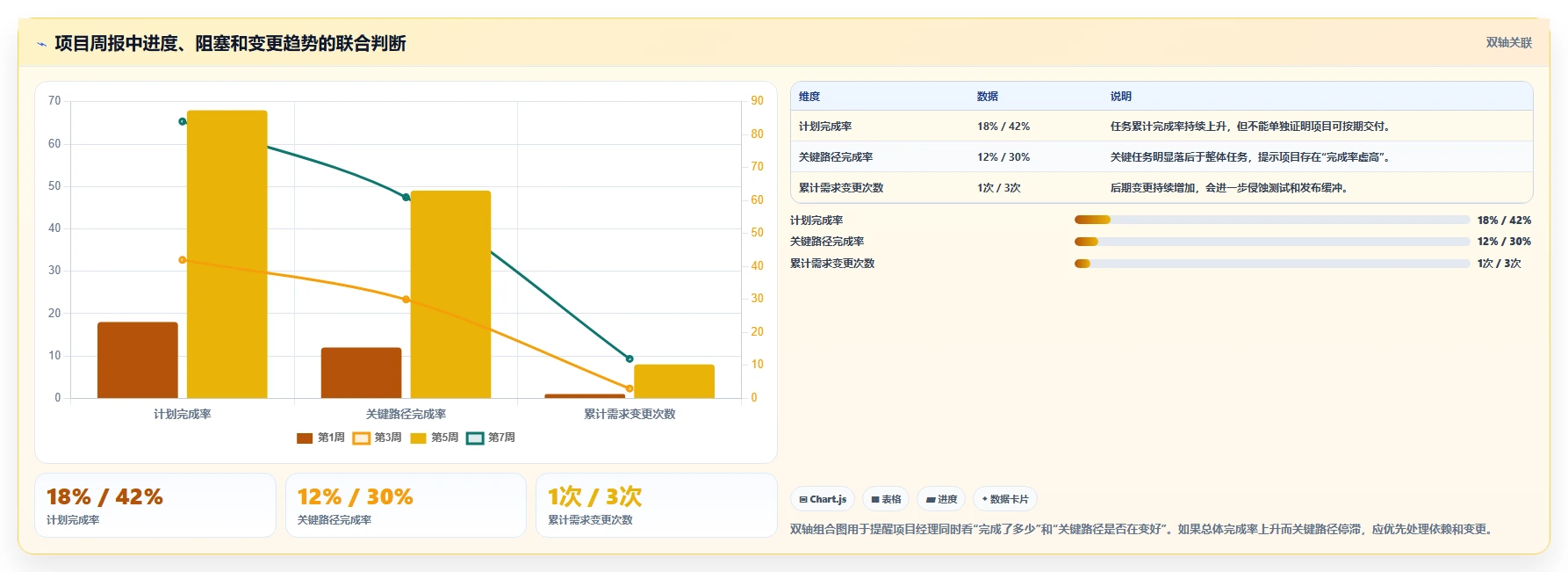Click the 说明 table column header
This screenshot has height=572, width=1568.
tap(1121, 97)
